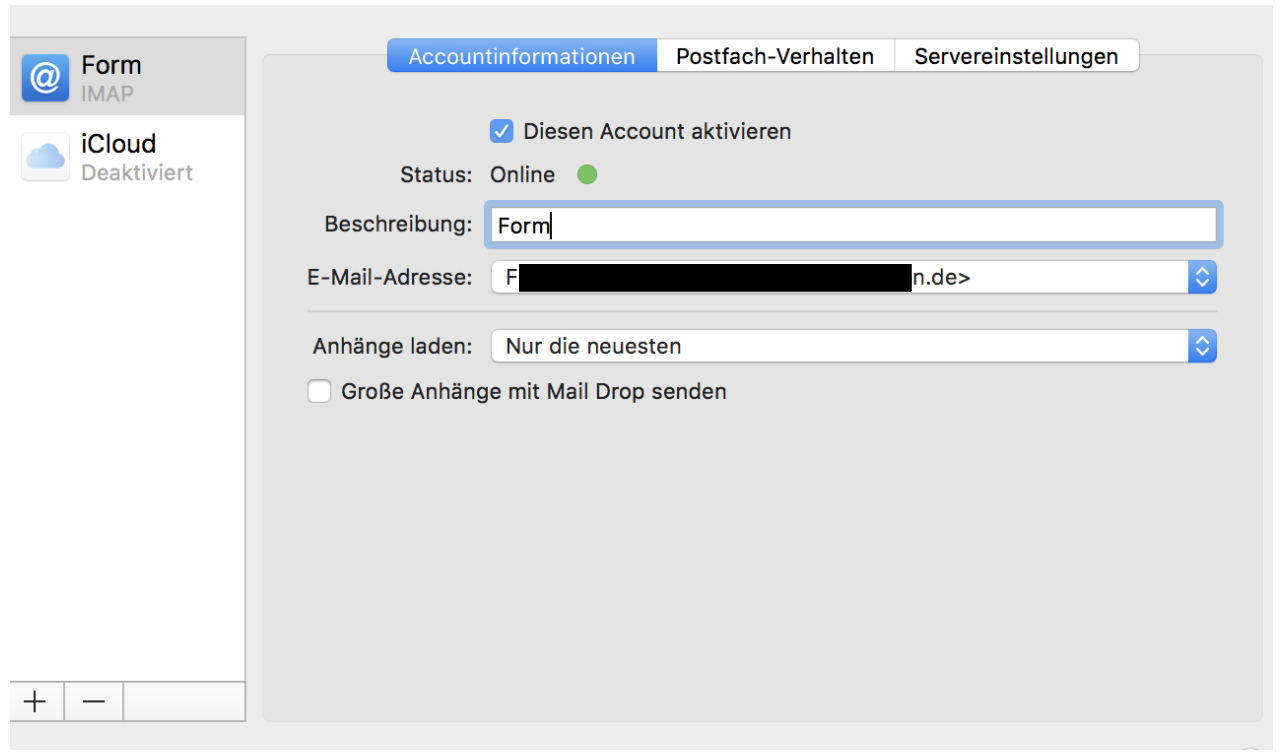
Task: Click the Beschreibung label
Action: point(397,224)
